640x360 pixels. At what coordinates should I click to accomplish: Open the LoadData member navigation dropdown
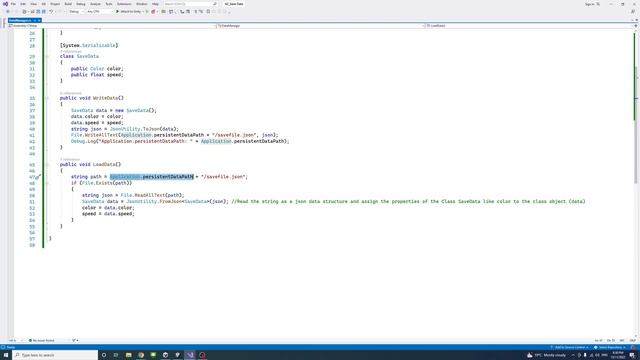click(x=529, y=26)
